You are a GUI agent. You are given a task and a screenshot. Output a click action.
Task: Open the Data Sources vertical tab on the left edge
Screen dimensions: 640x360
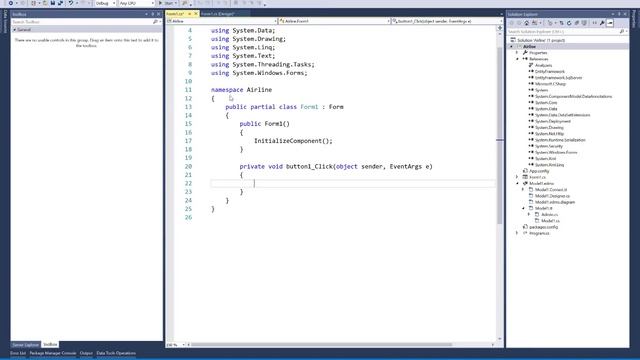[x=5, y=21]
